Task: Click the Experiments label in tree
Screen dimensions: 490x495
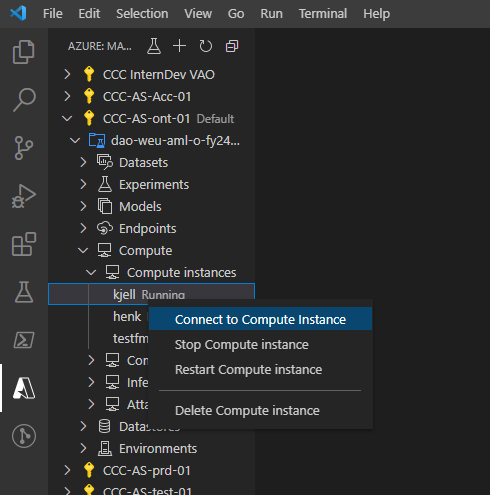Action: (154, 184)
